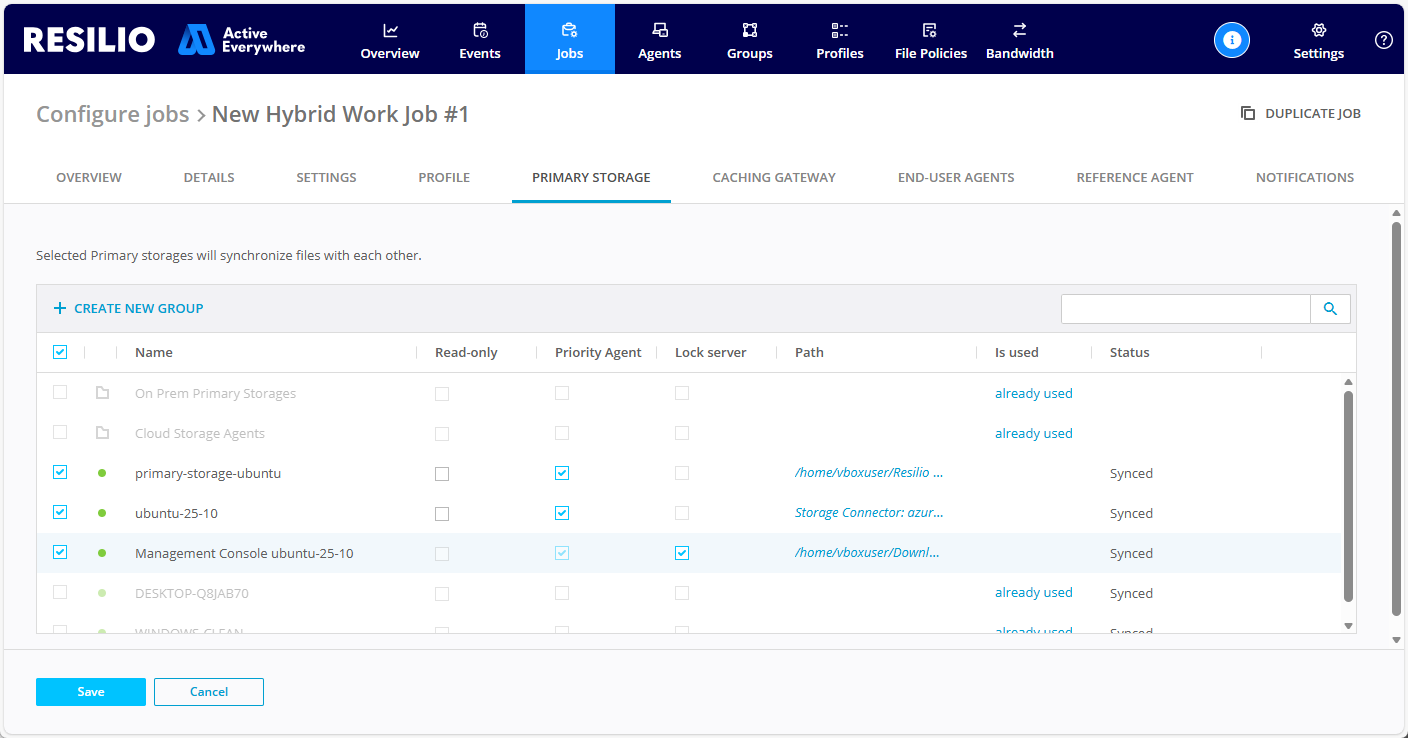This screenshot has width=1408, height=738.
Task: Open Settings gear icon
Action: tap(1318, 30)
